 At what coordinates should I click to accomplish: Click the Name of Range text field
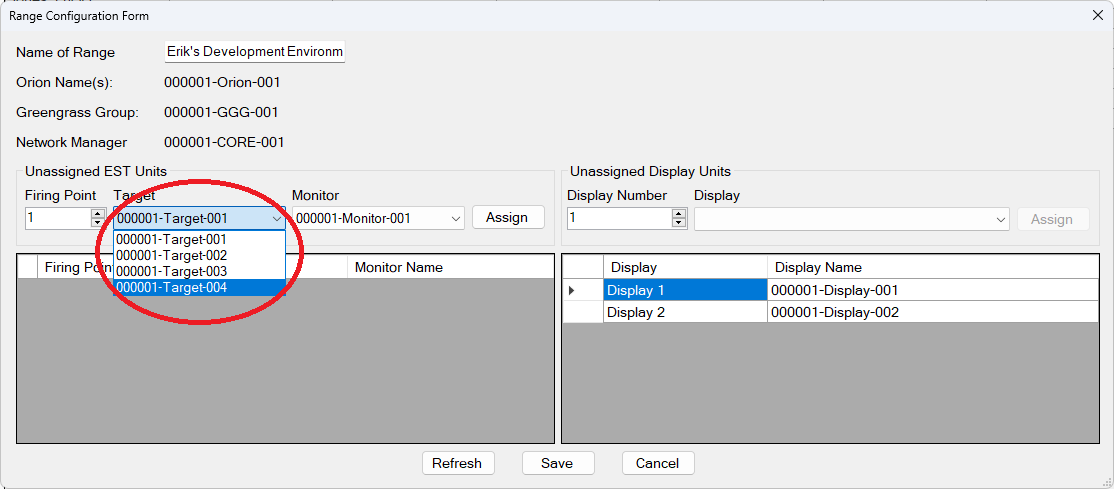point(254,52)
